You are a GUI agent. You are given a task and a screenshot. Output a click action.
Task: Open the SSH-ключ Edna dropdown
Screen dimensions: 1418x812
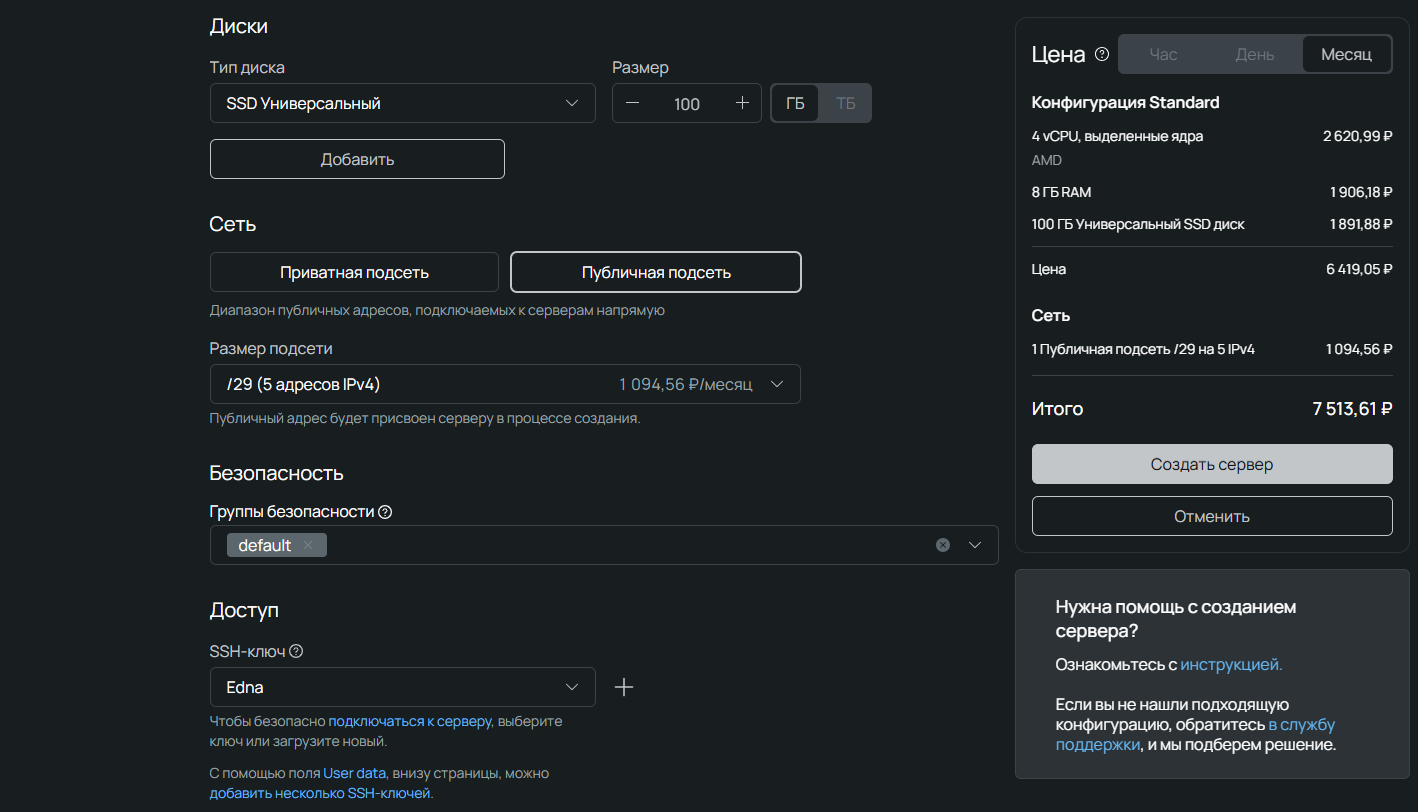402,687
